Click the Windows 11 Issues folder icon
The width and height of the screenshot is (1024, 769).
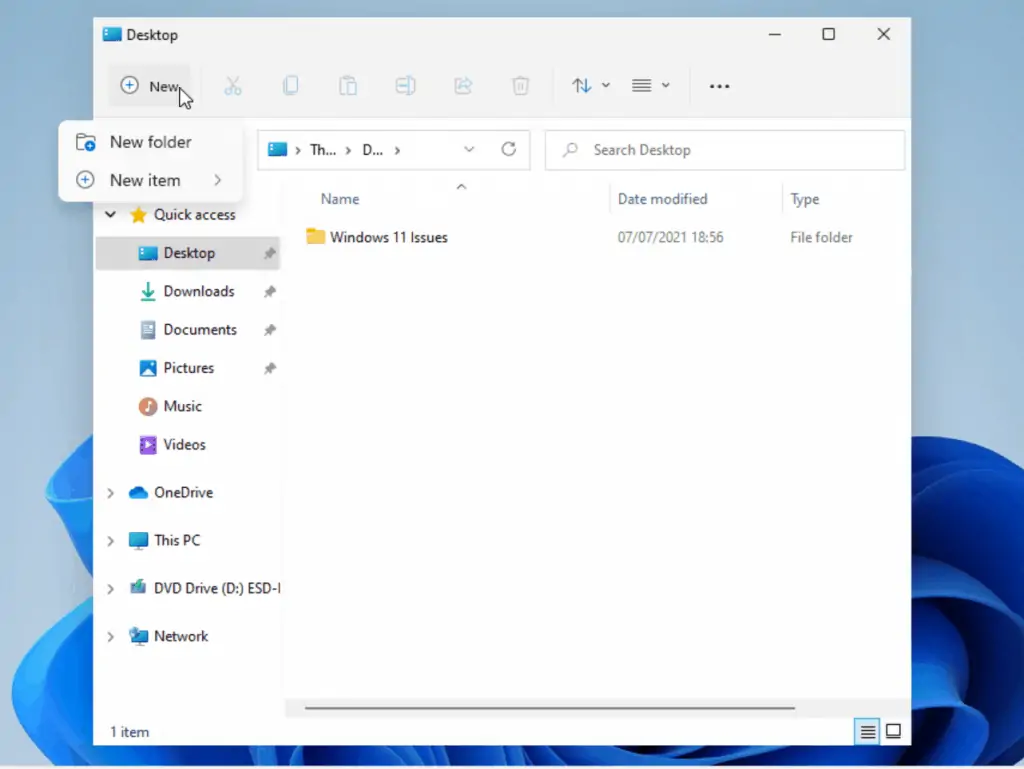tap(315, 236)
